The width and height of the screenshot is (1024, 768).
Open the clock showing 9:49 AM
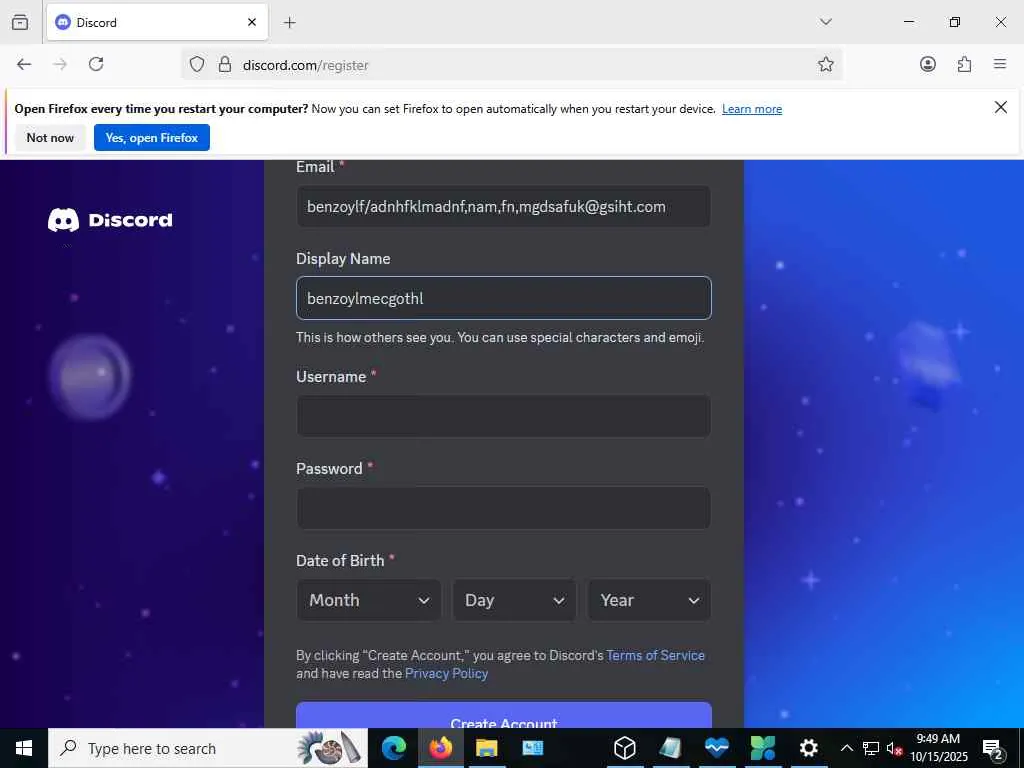pos(938,748)
